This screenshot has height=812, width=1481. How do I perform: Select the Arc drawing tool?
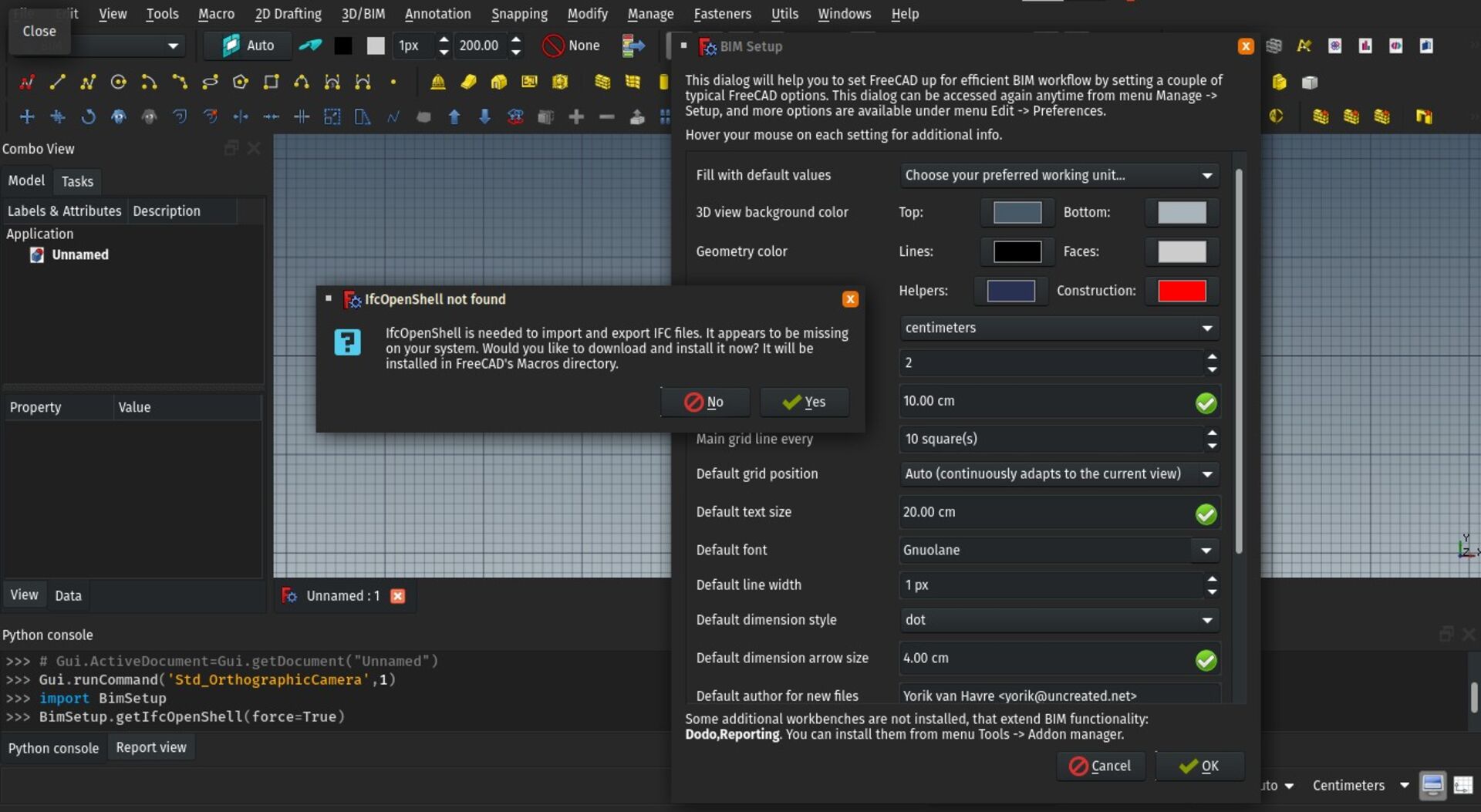click(149, 82)
